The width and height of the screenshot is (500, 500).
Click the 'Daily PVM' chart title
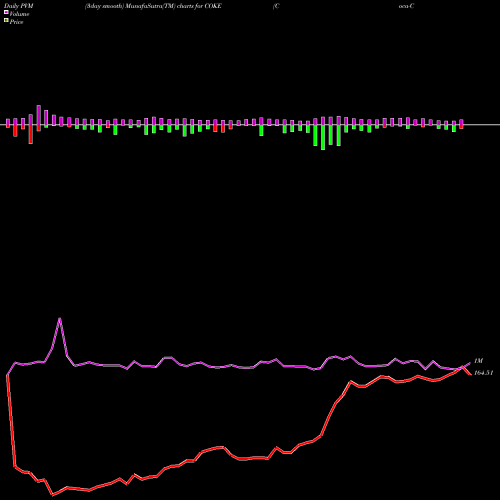[x=19, y=6]
